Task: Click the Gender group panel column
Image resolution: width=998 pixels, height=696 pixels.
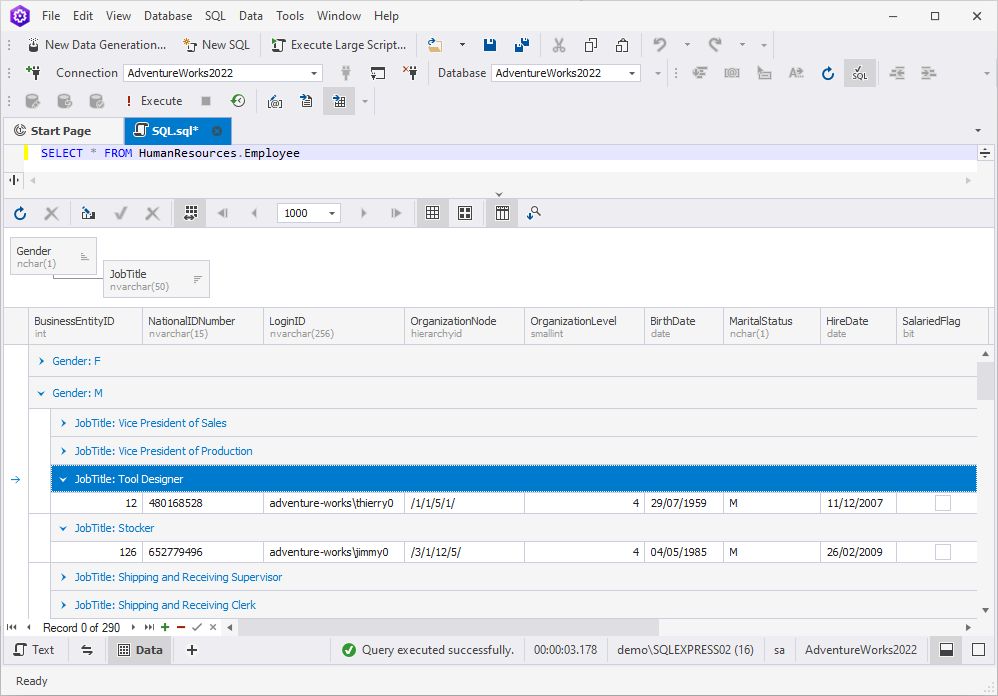Action: pyautogui.click(x=53, y=256)
